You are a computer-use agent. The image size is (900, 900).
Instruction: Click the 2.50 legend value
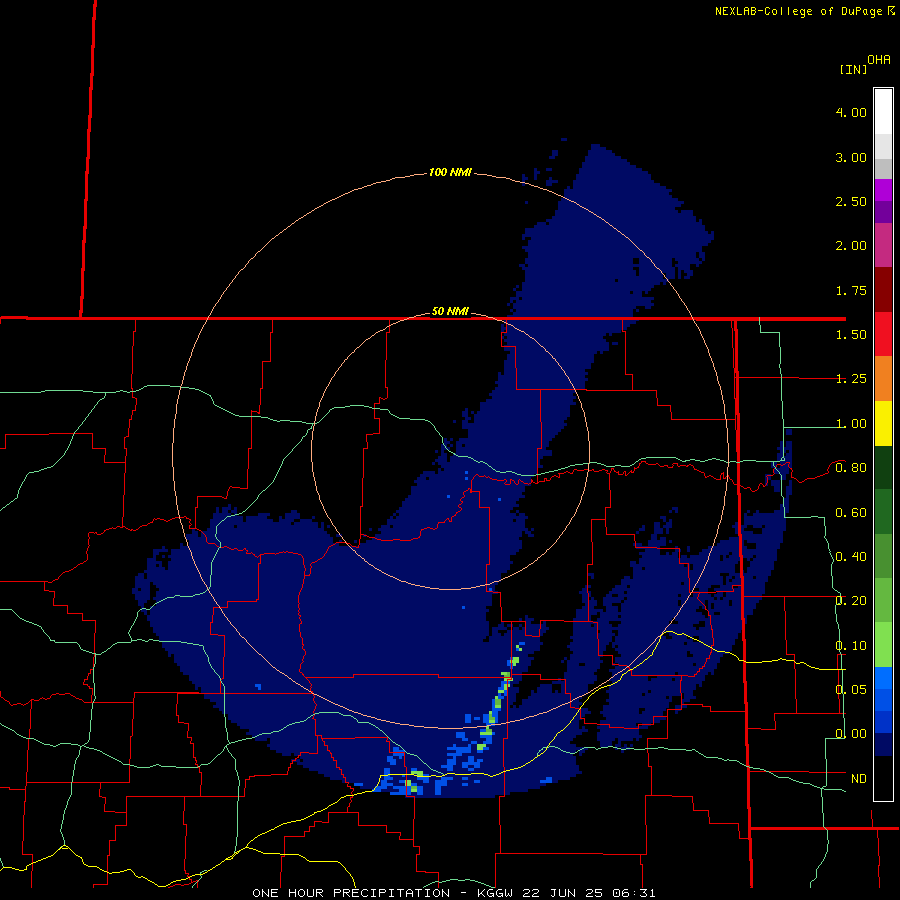point(851,201)
